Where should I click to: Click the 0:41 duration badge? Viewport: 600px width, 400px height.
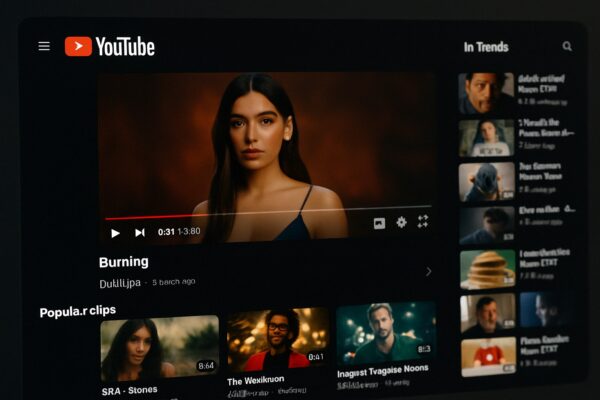point(316,357)
